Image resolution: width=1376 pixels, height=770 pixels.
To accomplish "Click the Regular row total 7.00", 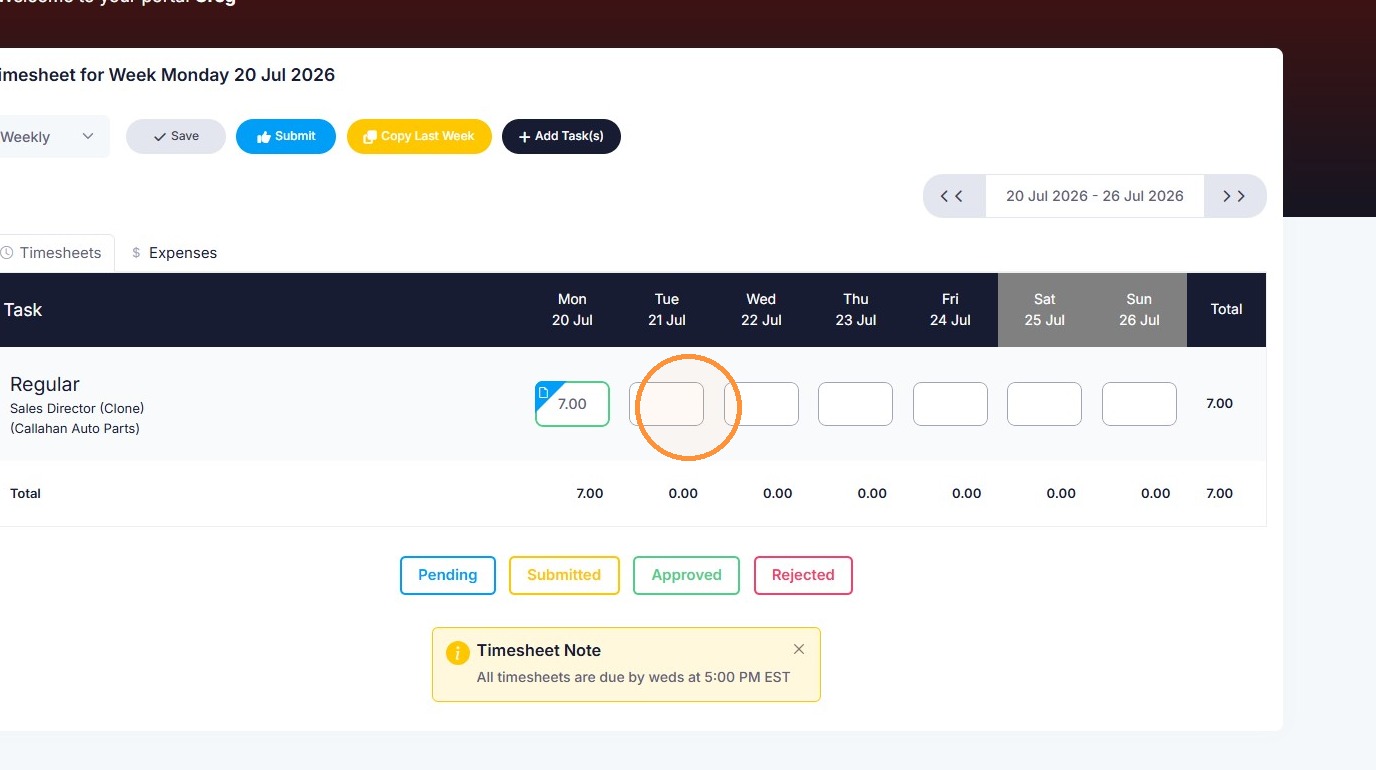I will click(x=1220, y=404).
